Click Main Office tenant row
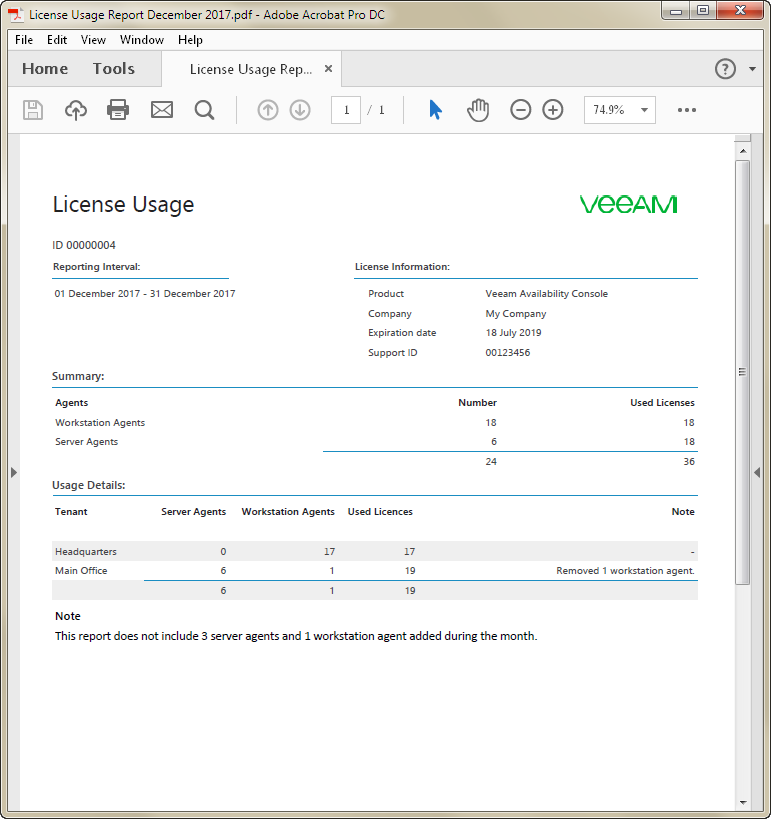Image resolution: width=771 pixels, height=819 pixels. [x=375, y=571]
